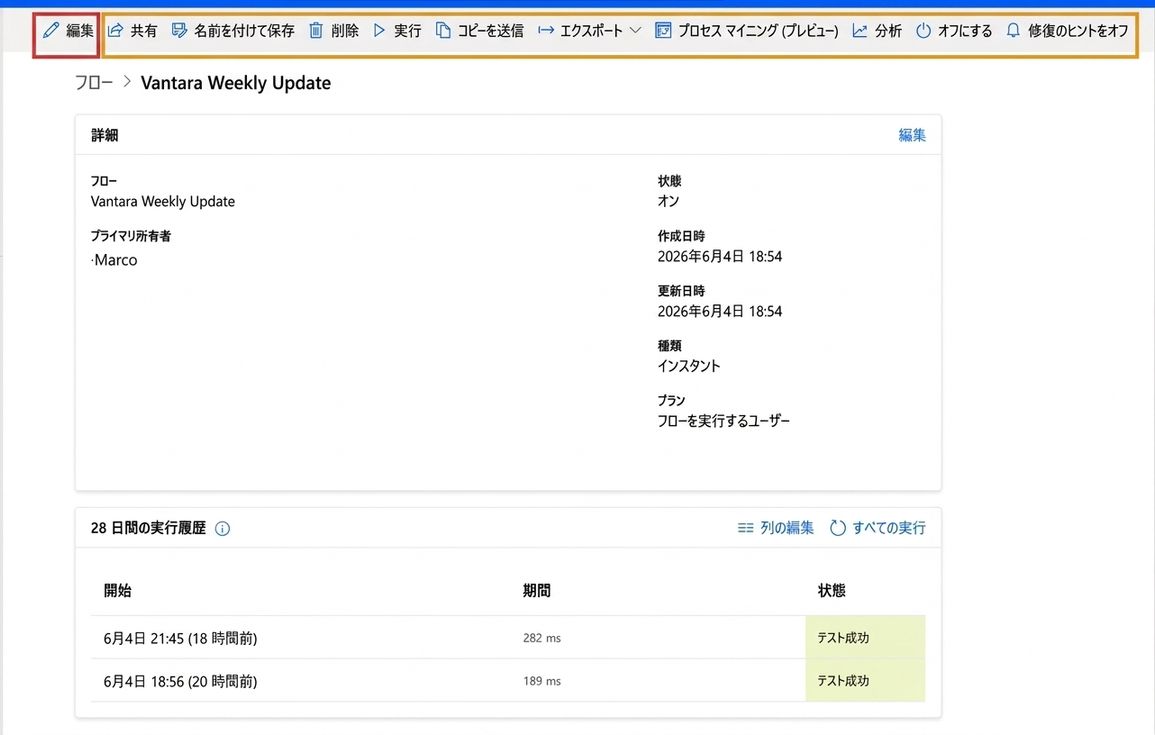
Task: Click the 削除 trash icon
Action: click(316, 30)
